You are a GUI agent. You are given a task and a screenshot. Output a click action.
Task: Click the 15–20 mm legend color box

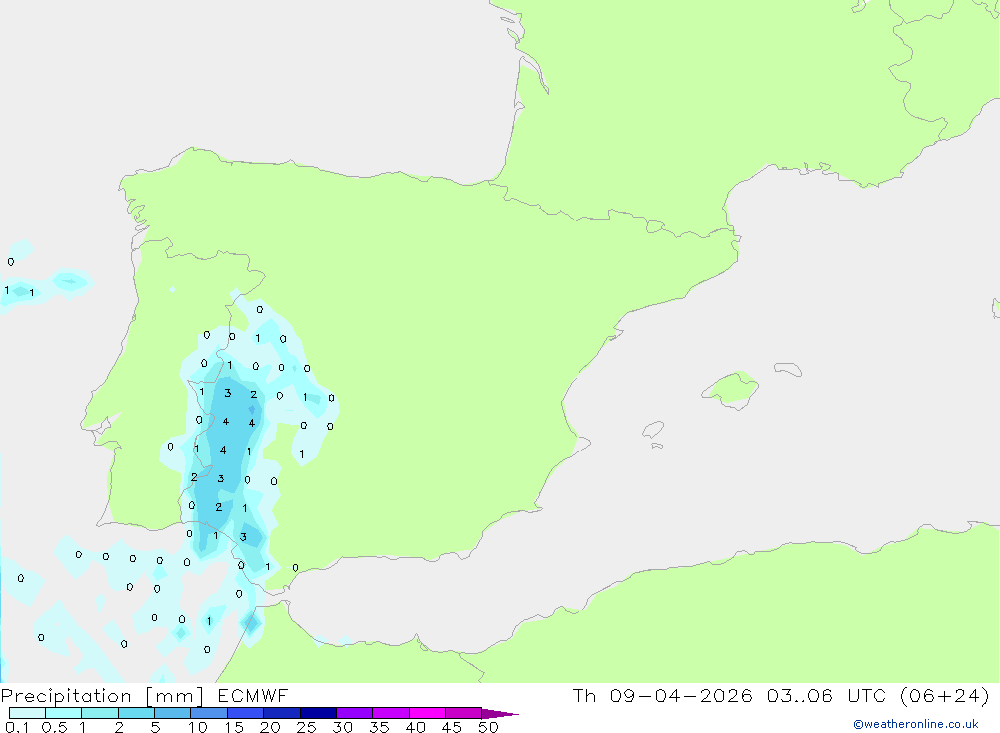coord(246,713)
